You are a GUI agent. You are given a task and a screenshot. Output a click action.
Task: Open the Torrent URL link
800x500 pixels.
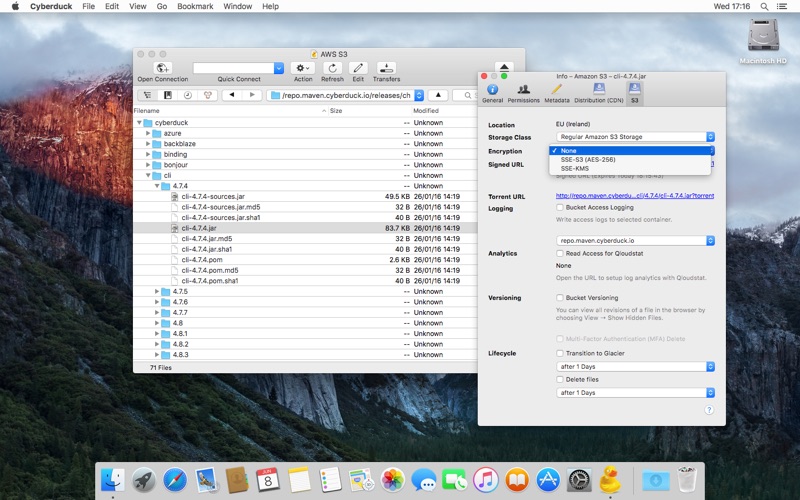[x=634, y=196]
